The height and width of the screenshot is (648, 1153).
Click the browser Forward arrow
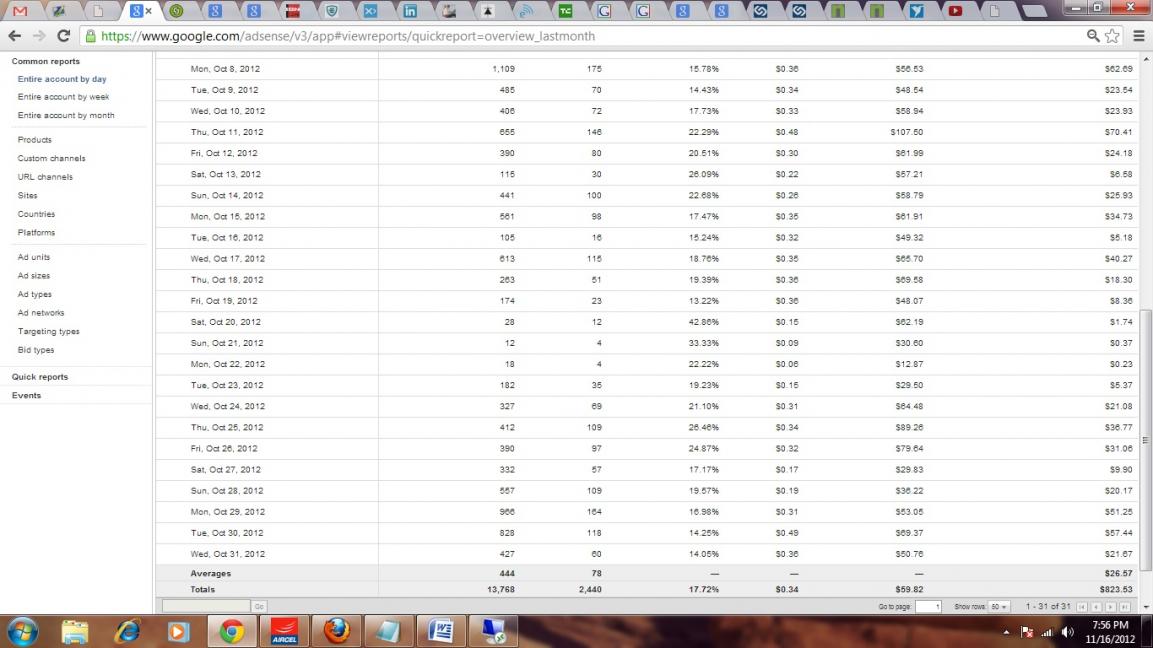(x=39, y=35)
